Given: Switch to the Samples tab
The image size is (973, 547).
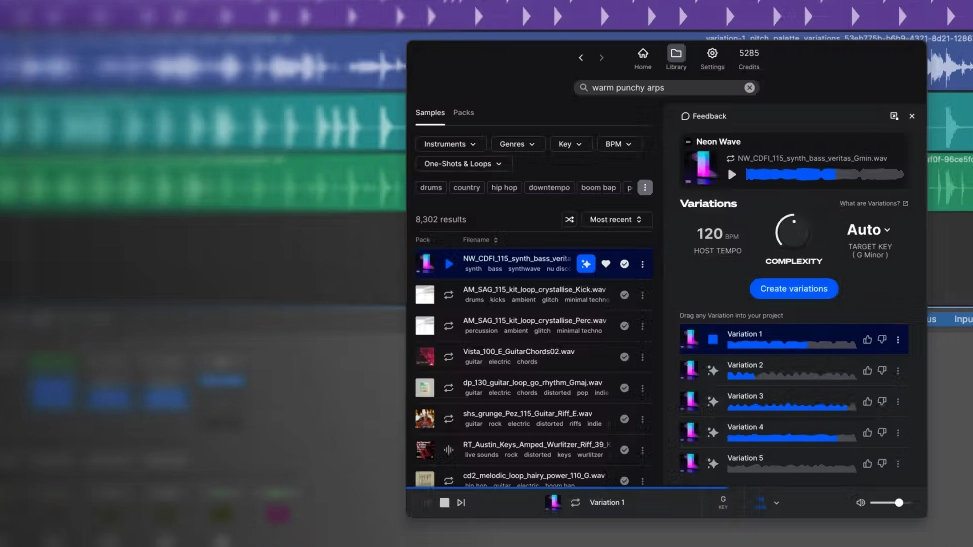Looking at the screenshot, I should 430,113.
